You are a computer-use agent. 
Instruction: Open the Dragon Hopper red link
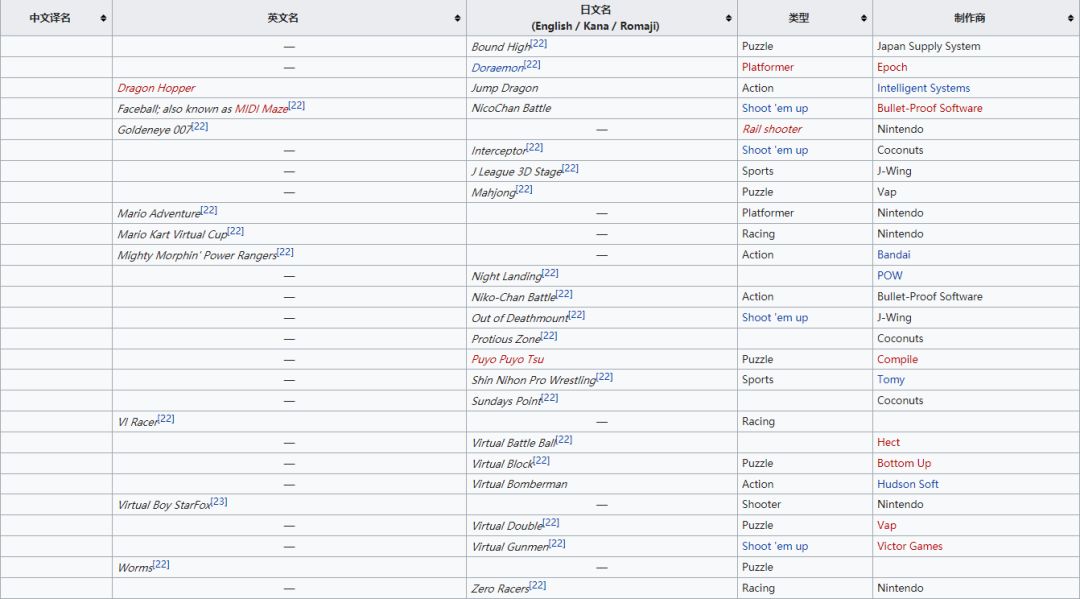(156, 88)
